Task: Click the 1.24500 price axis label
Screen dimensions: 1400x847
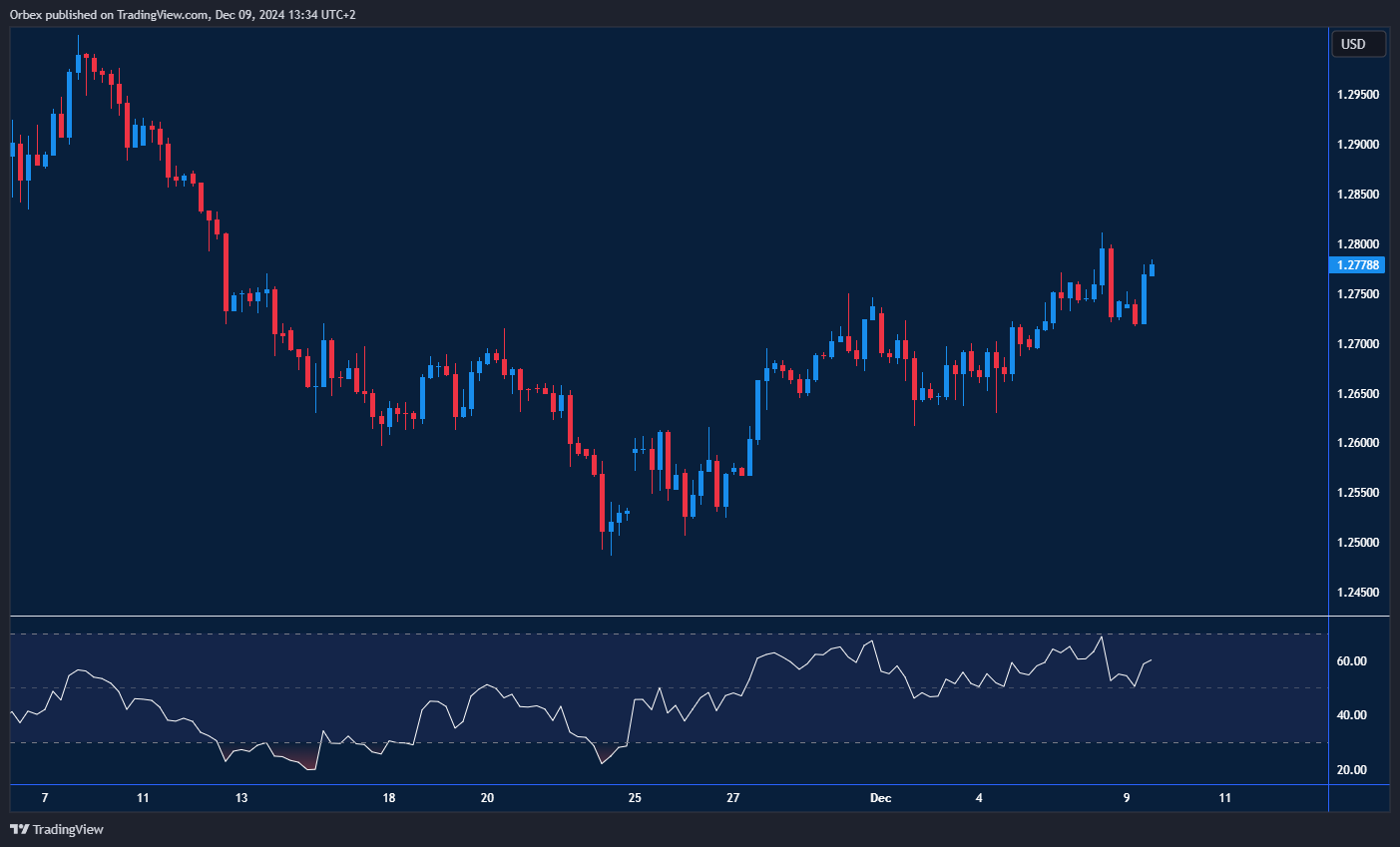Action: (x=1357, y=593)
